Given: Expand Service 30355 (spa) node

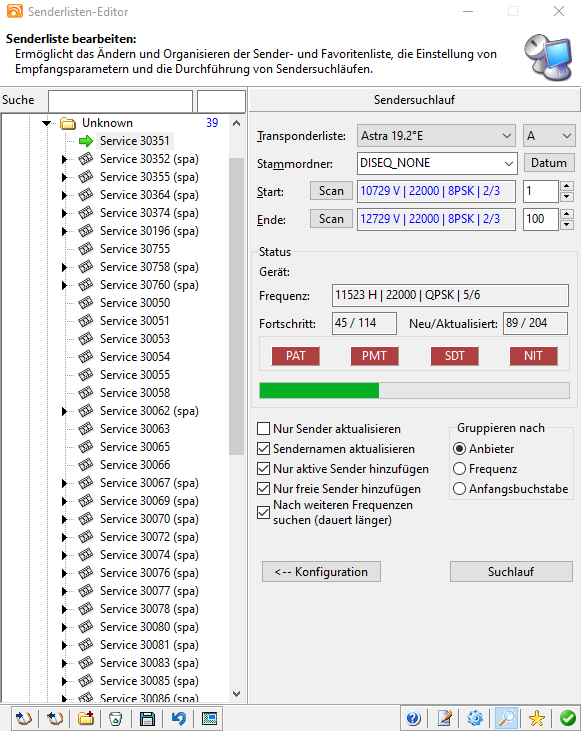Looking at the screenshot, I should [64, 177].
